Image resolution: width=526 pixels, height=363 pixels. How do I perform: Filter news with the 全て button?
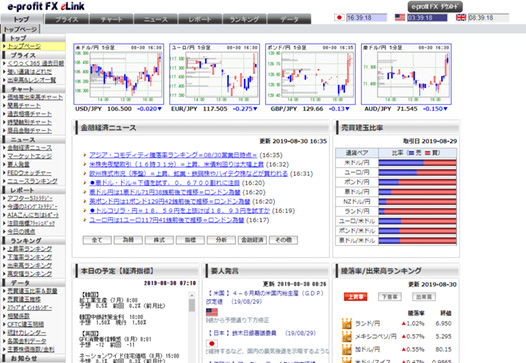pos(97,240)
